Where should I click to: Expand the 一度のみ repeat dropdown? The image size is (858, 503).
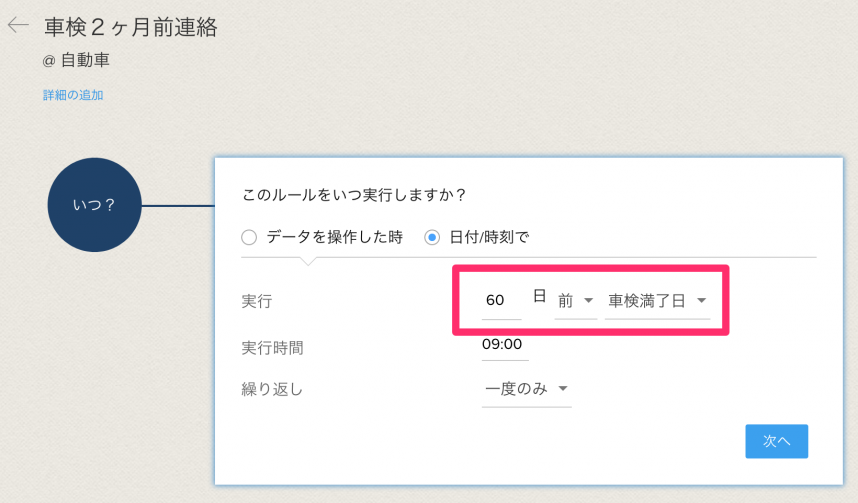(x=526, y=389)
